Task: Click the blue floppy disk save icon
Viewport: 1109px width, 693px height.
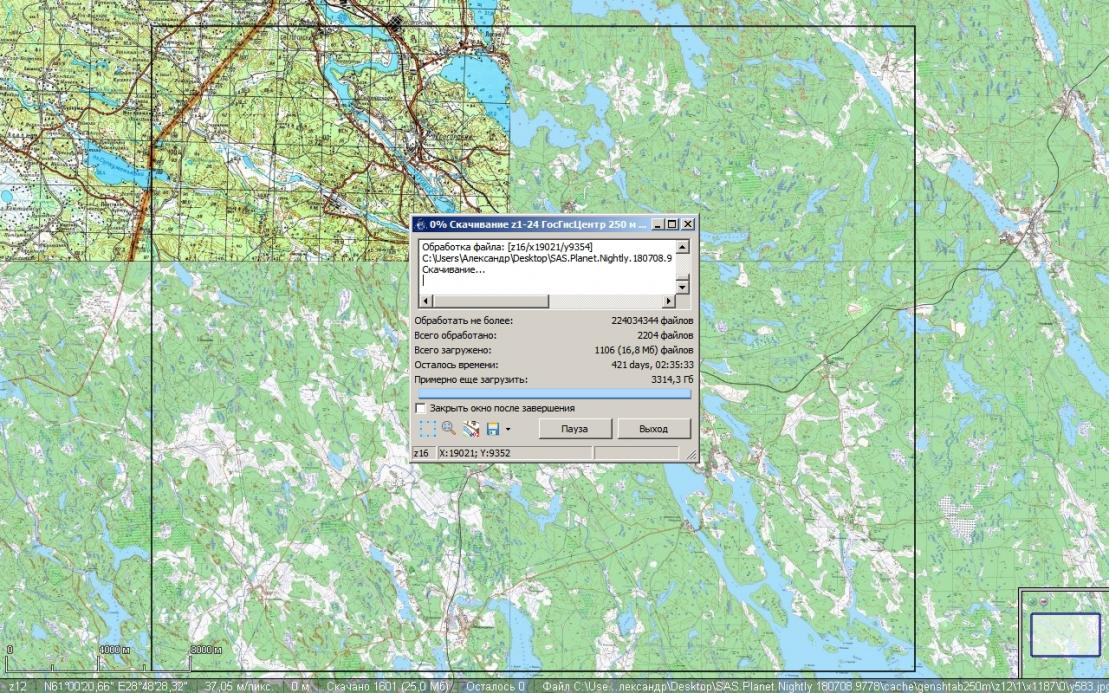Action: [493, 429]
